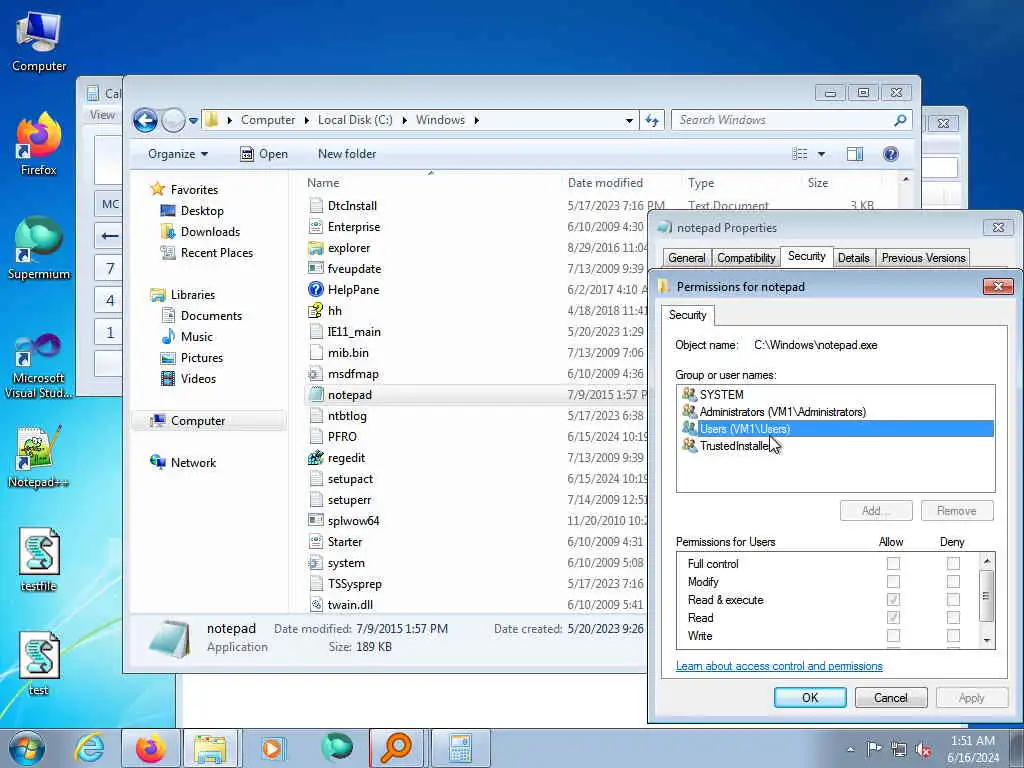
Task: Select the explorer file icon
Action: click(316, 248)
